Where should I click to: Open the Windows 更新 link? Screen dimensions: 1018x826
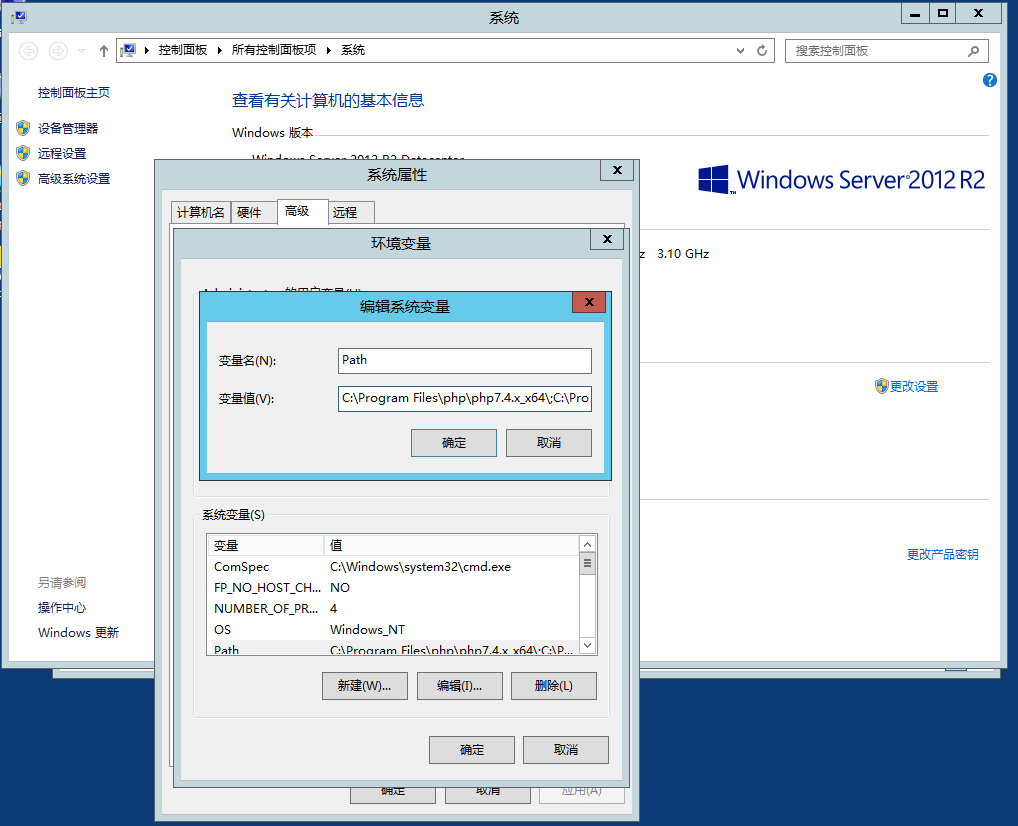pos(79,632)
